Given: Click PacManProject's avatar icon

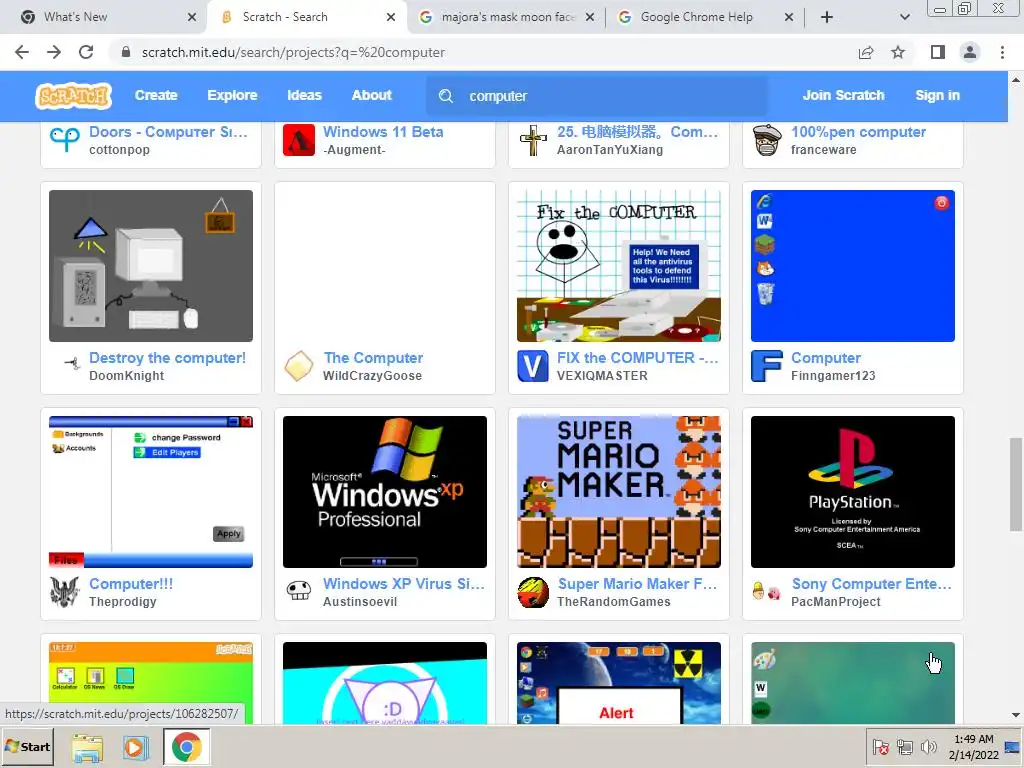Looking at the screenshot, I should pos(767,592).
